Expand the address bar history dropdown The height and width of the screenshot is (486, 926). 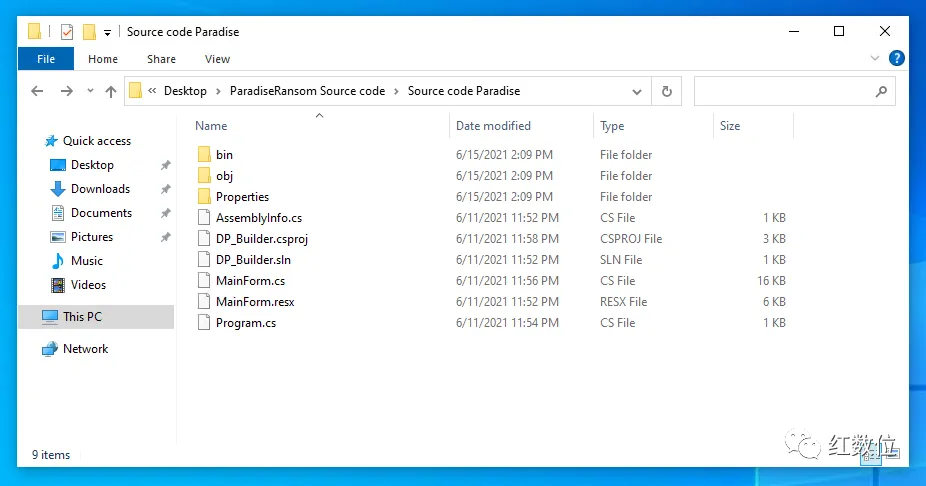point(637,92)
